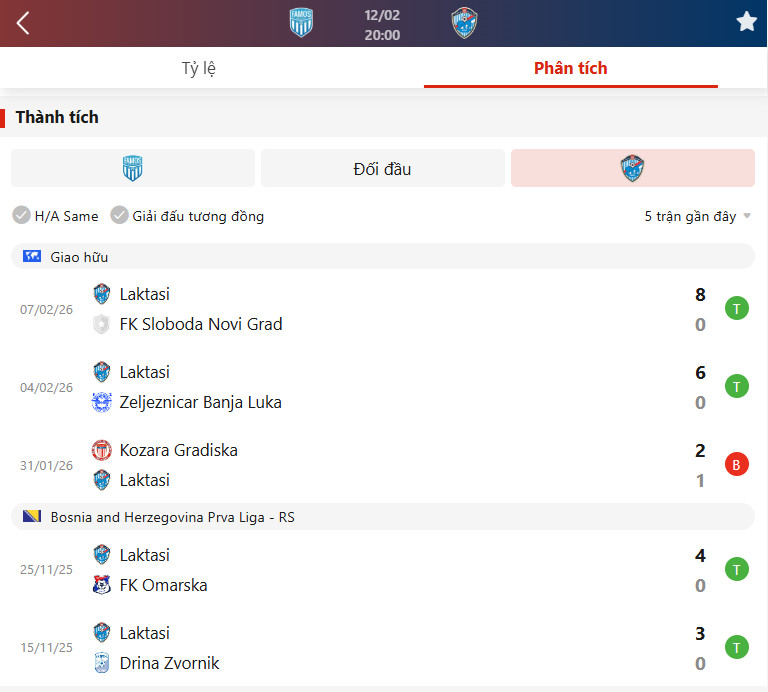Click FK Omarska team logo
The width and height of the screenshot is (768, 692).
pos(101,585)
